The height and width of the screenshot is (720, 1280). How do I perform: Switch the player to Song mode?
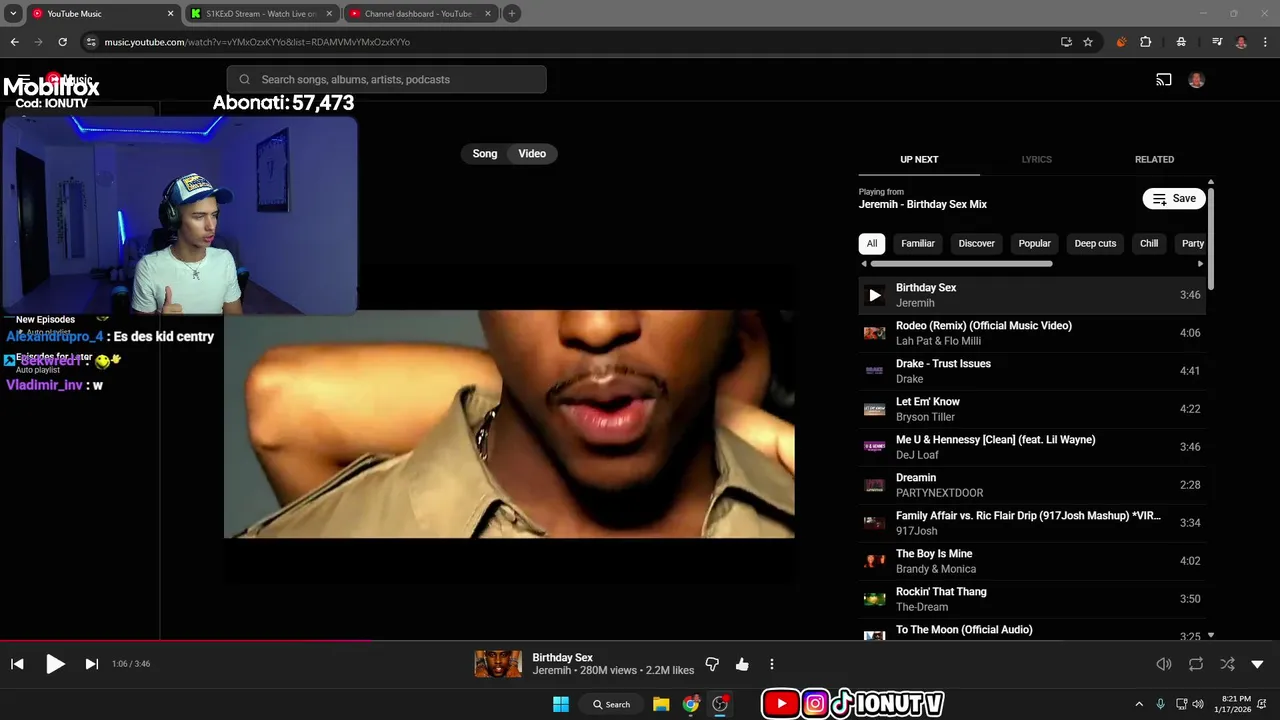click(485, 154)
